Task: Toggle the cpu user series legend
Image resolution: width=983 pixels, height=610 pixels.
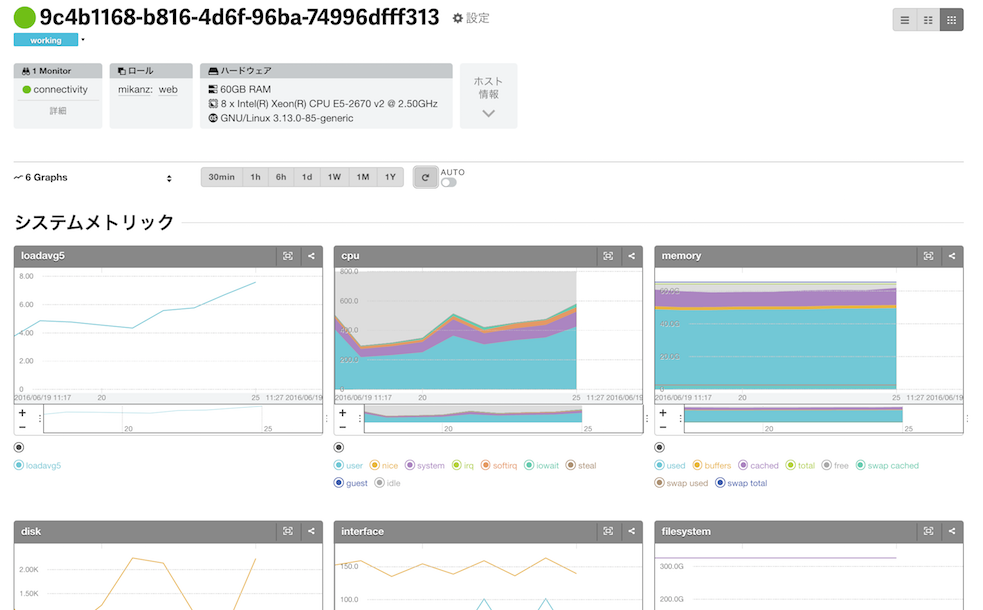Action: pyautogui.click(x=348, y=465)
